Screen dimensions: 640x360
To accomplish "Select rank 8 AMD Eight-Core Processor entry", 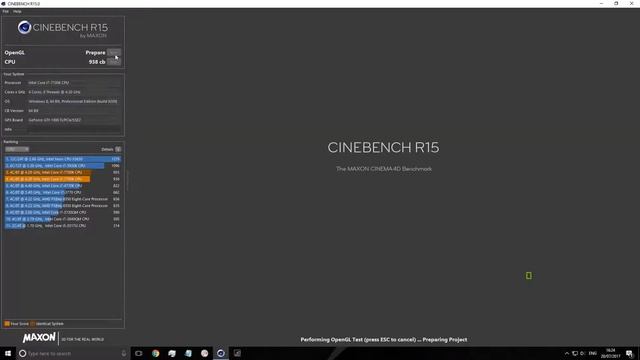I will [63, 206].
